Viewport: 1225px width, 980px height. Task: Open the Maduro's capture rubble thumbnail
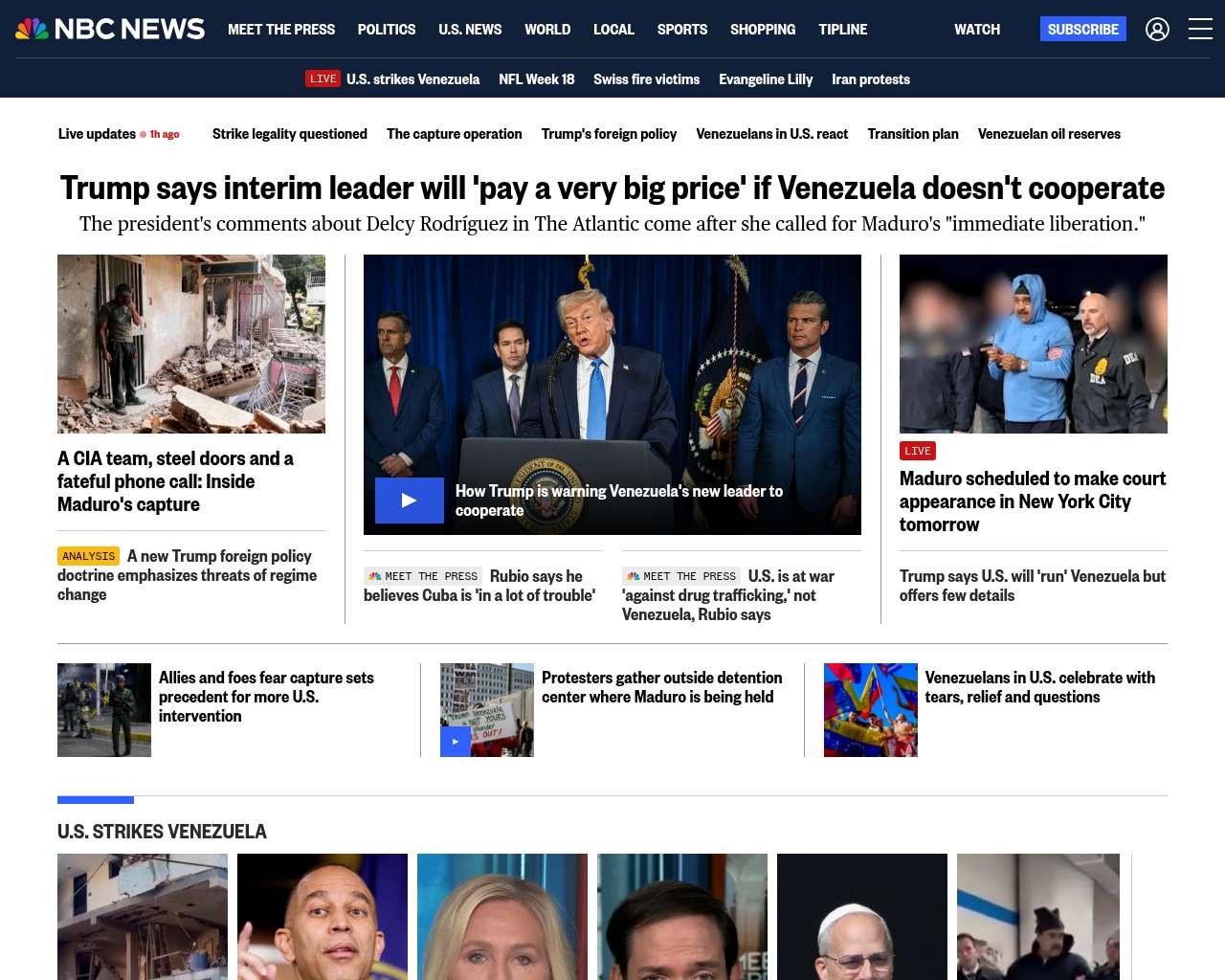(191, 344)
